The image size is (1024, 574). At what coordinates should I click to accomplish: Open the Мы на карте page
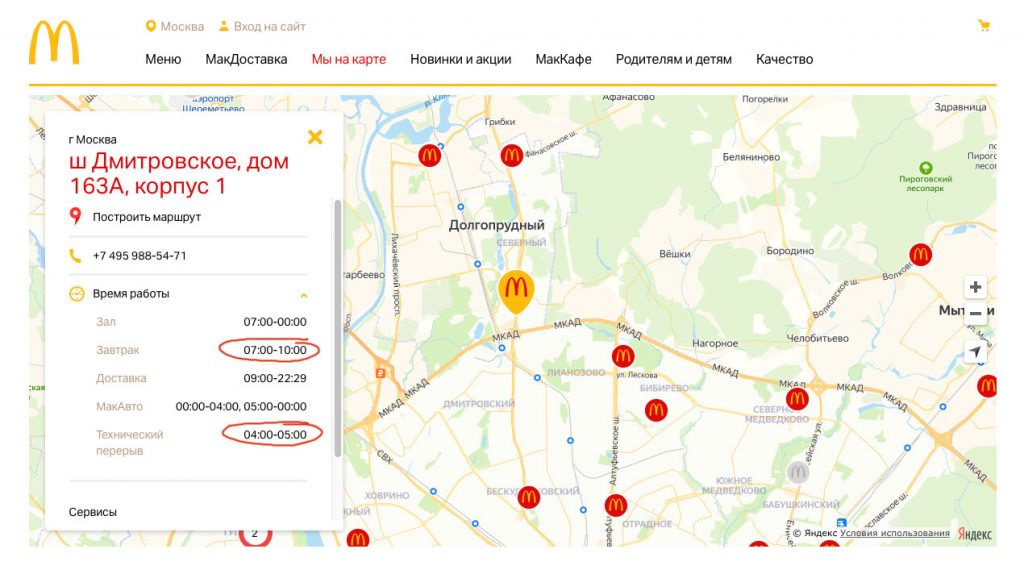tap(349, 59)
